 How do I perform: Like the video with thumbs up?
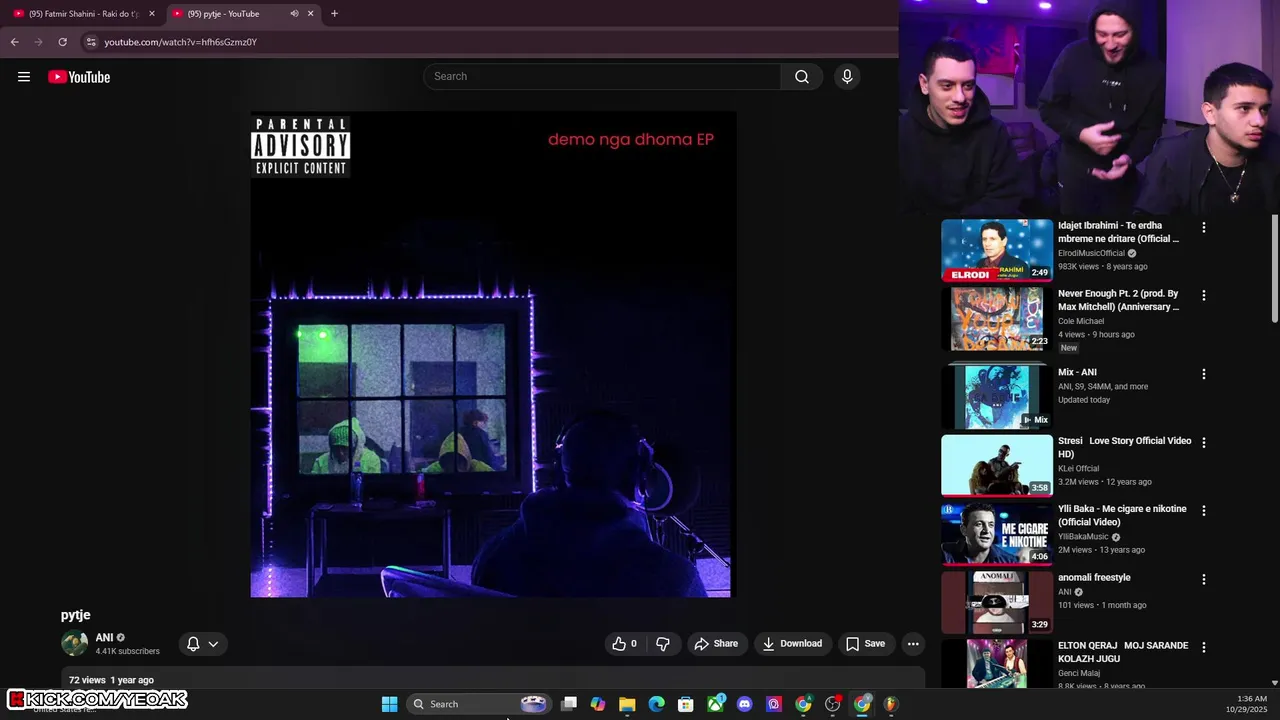[x=625, y=644]
